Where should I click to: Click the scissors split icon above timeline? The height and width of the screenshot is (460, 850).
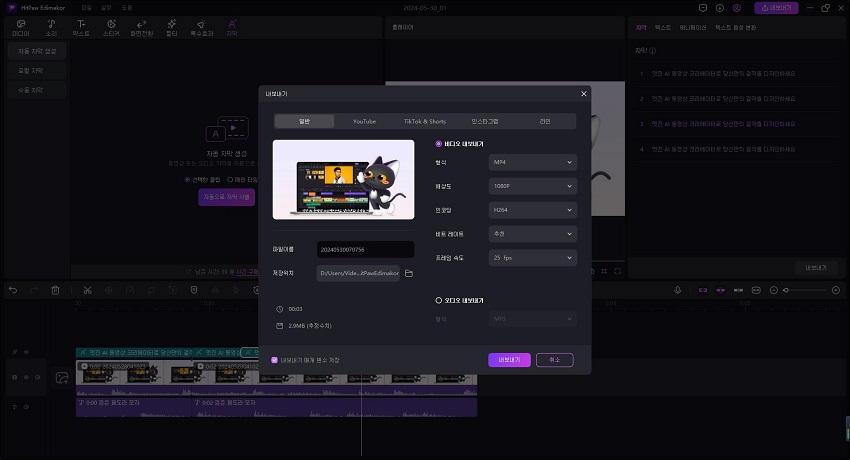pos(88,290)
